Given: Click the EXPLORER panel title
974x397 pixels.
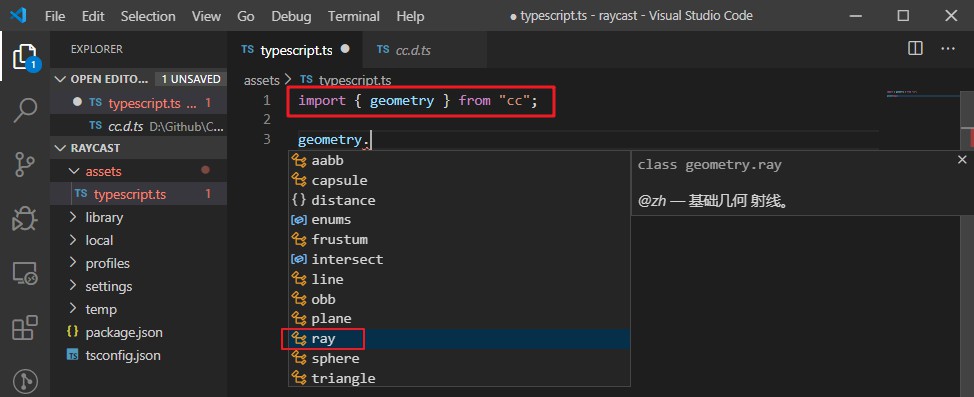Looking at the screenshot, I should (97, 49).
